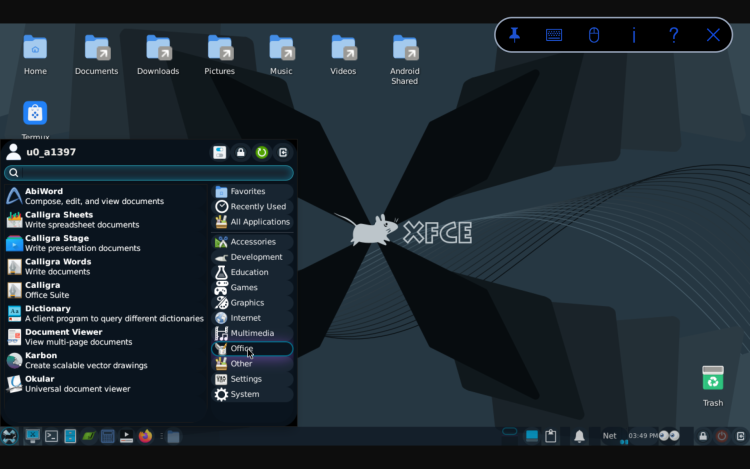Click Show Desktop icon on taskbar
This screenshot has height=469, width=750.
point(33,436)
